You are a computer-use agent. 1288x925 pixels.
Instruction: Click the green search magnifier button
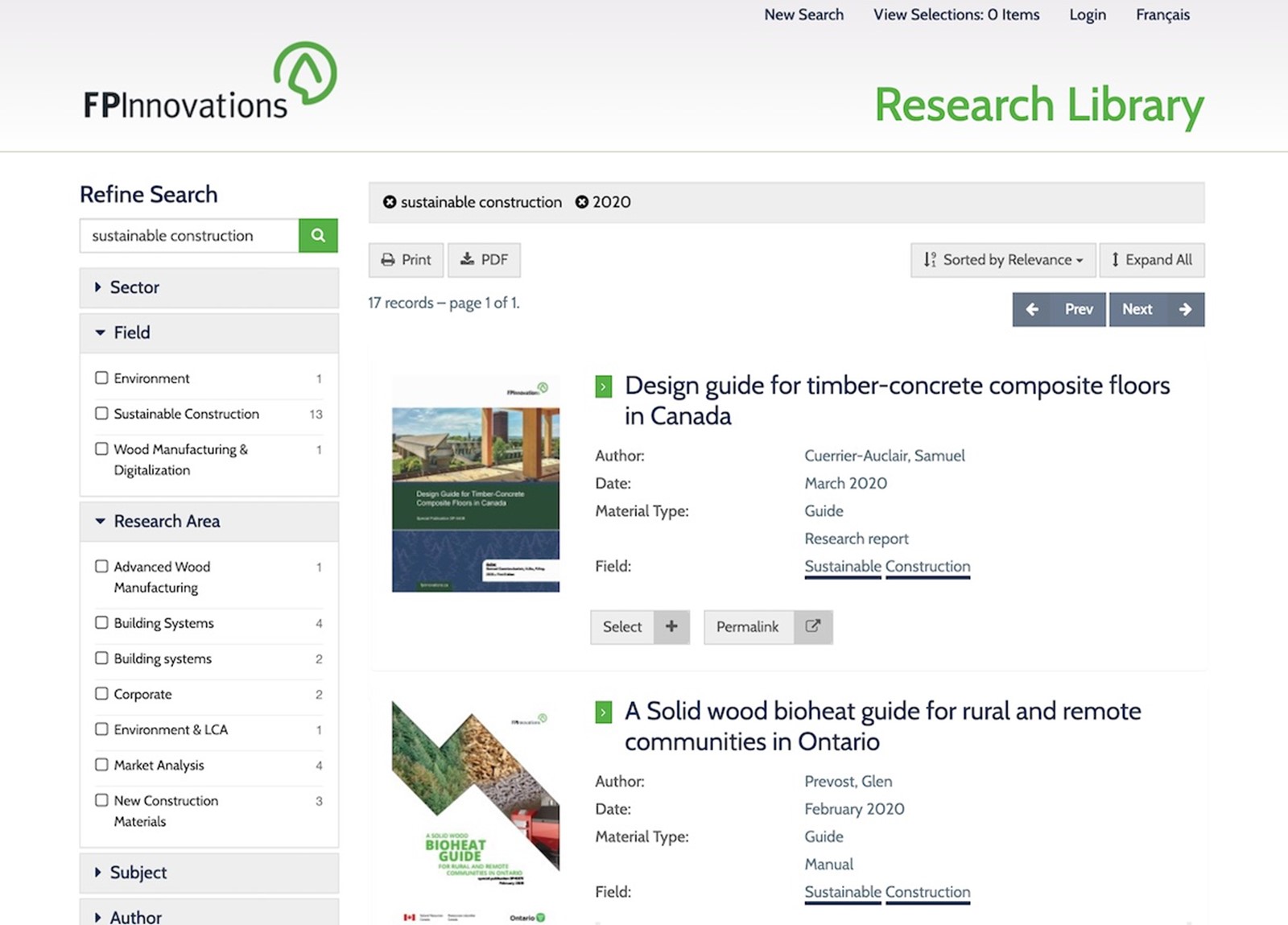tap(318, 235)
